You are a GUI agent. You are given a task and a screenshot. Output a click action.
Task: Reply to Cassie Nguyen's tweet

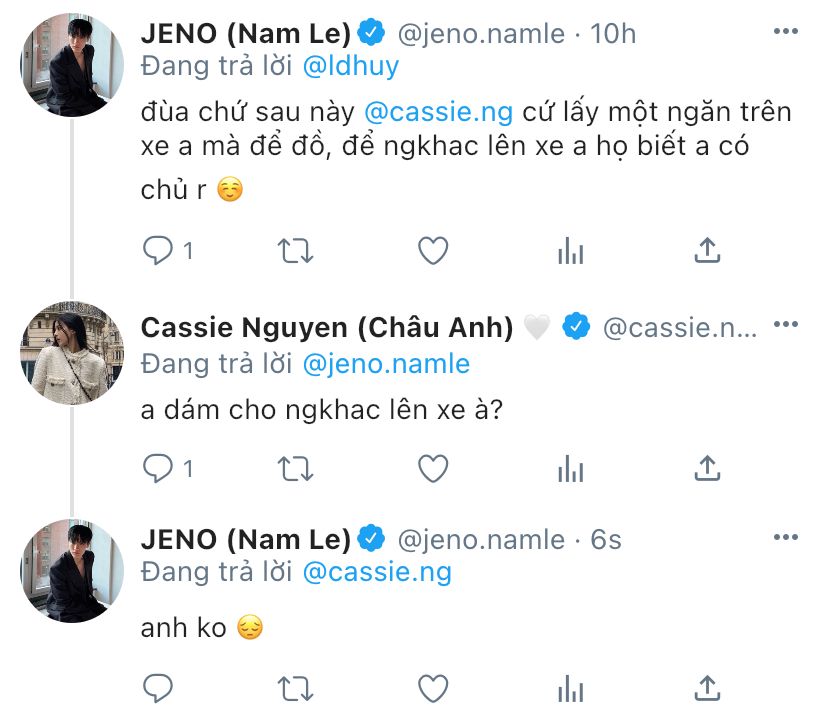pos(158,467)
